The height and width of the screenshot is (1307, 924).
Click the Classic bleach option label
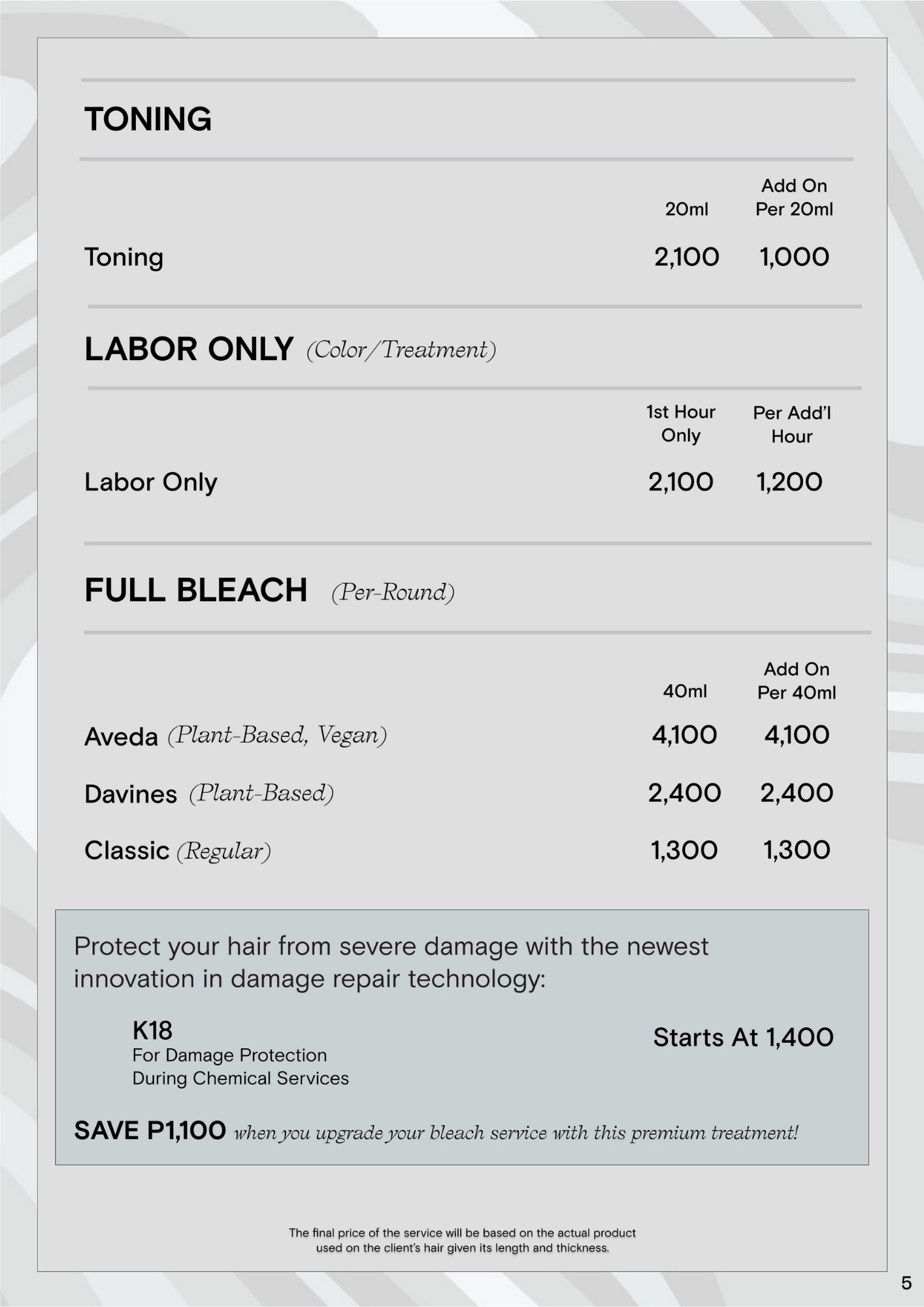coord(127,851)
